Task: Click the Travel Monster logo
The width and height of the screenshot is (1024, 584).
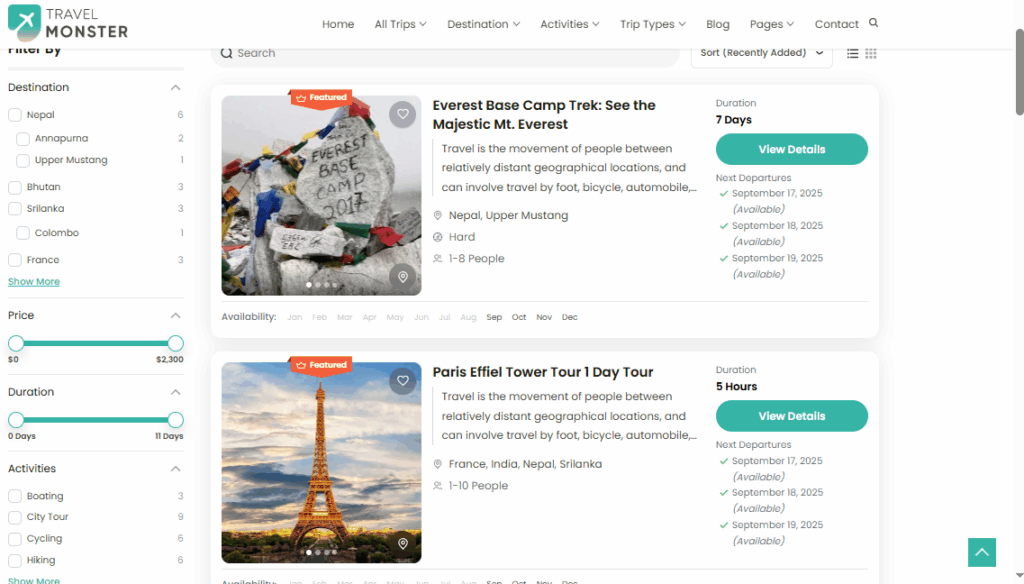Action: point(66,22)
